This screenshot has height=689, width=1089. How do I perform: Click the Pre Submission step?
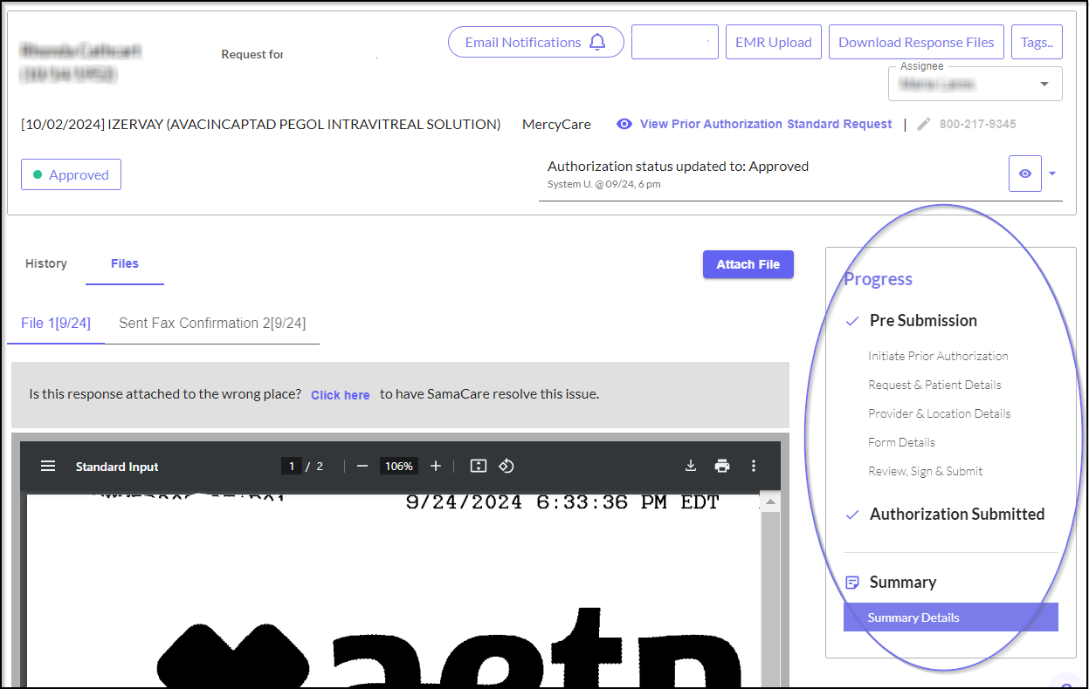point(923,320)
